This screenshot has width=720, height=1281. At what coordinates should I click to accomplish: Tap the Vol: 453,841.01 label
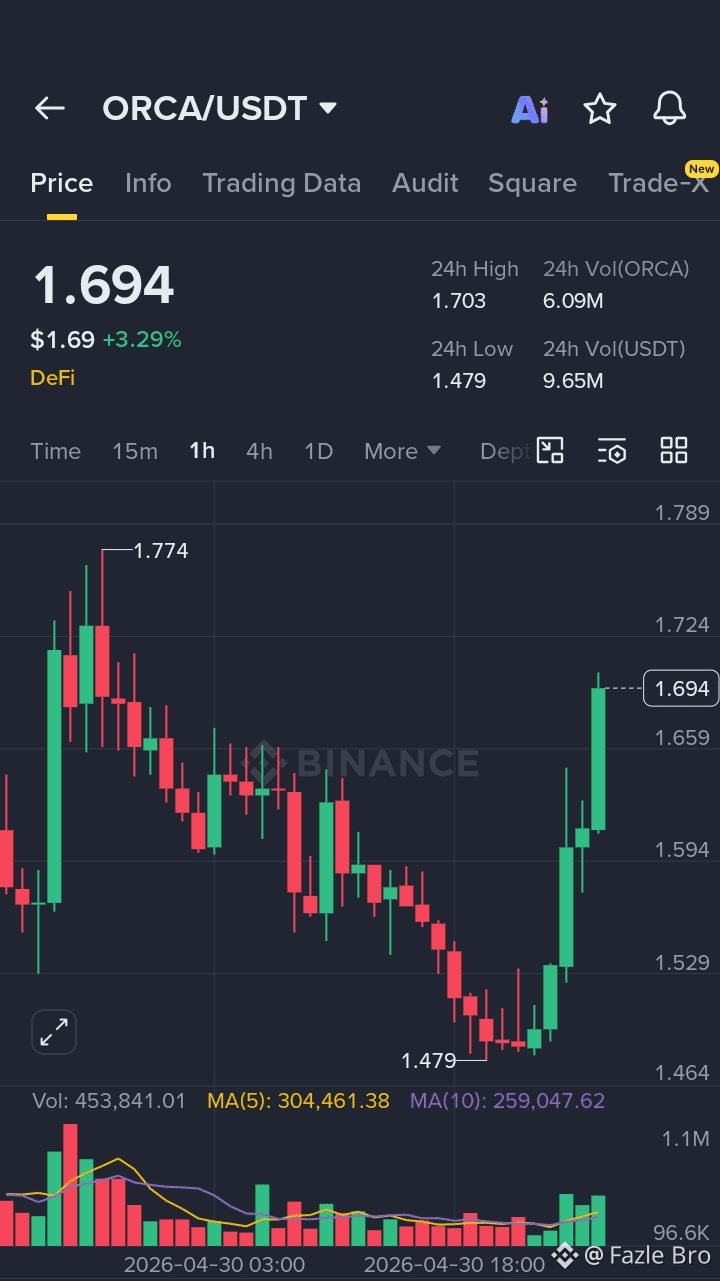pyautogui.click(x=109, y=1100)
